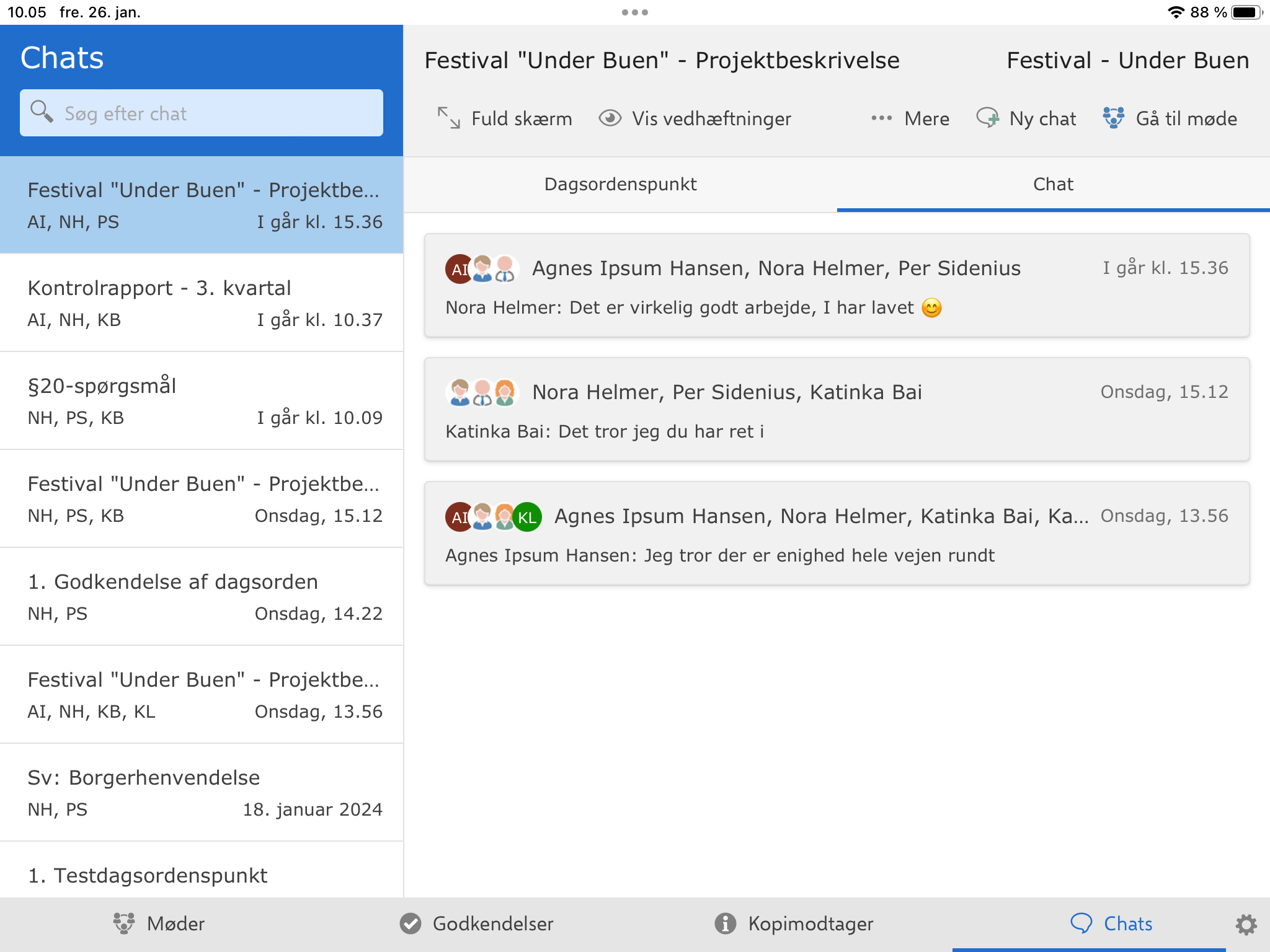Open Kontrolrapport - 3. kvartal chat
The image size is (1270, 952).
coord(202,303)
